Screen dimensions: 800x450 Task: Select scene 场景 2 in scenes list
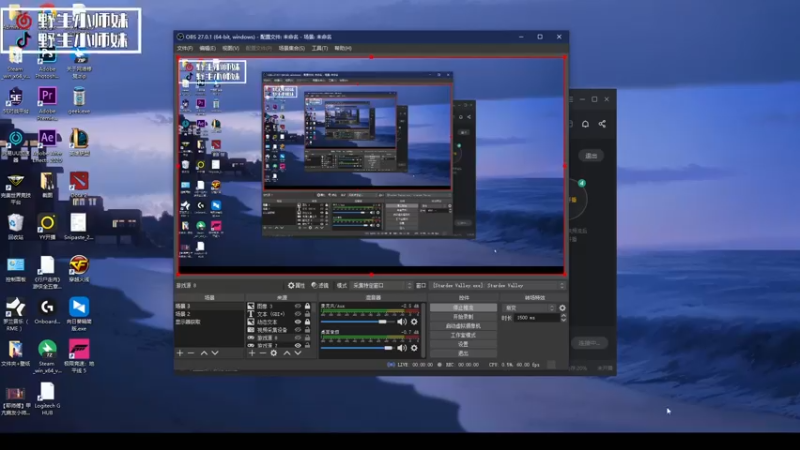coord(209,314)
